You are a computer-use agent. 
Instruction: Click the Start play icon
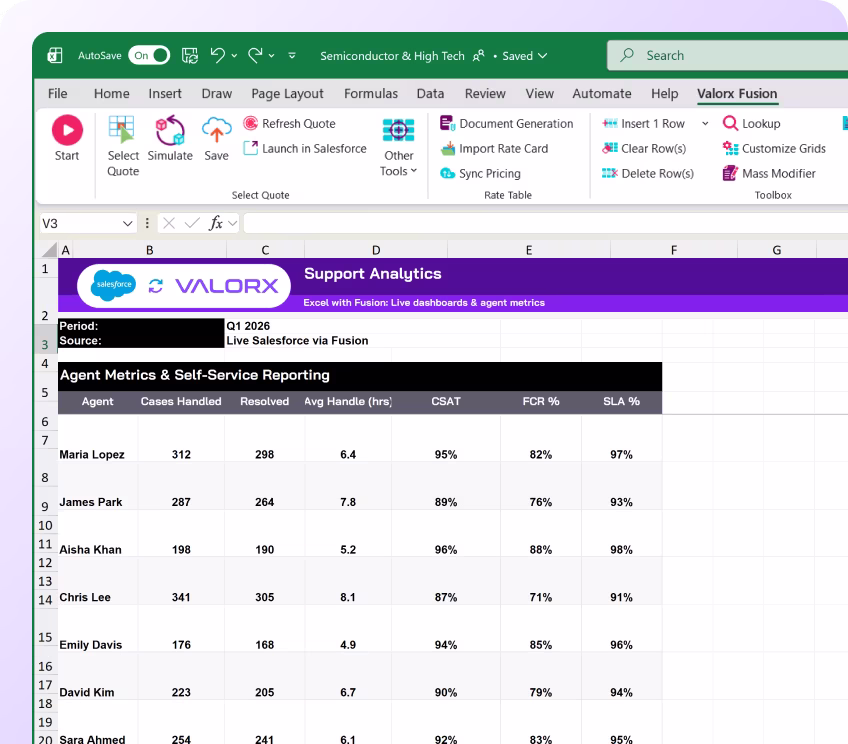[67, 130]
